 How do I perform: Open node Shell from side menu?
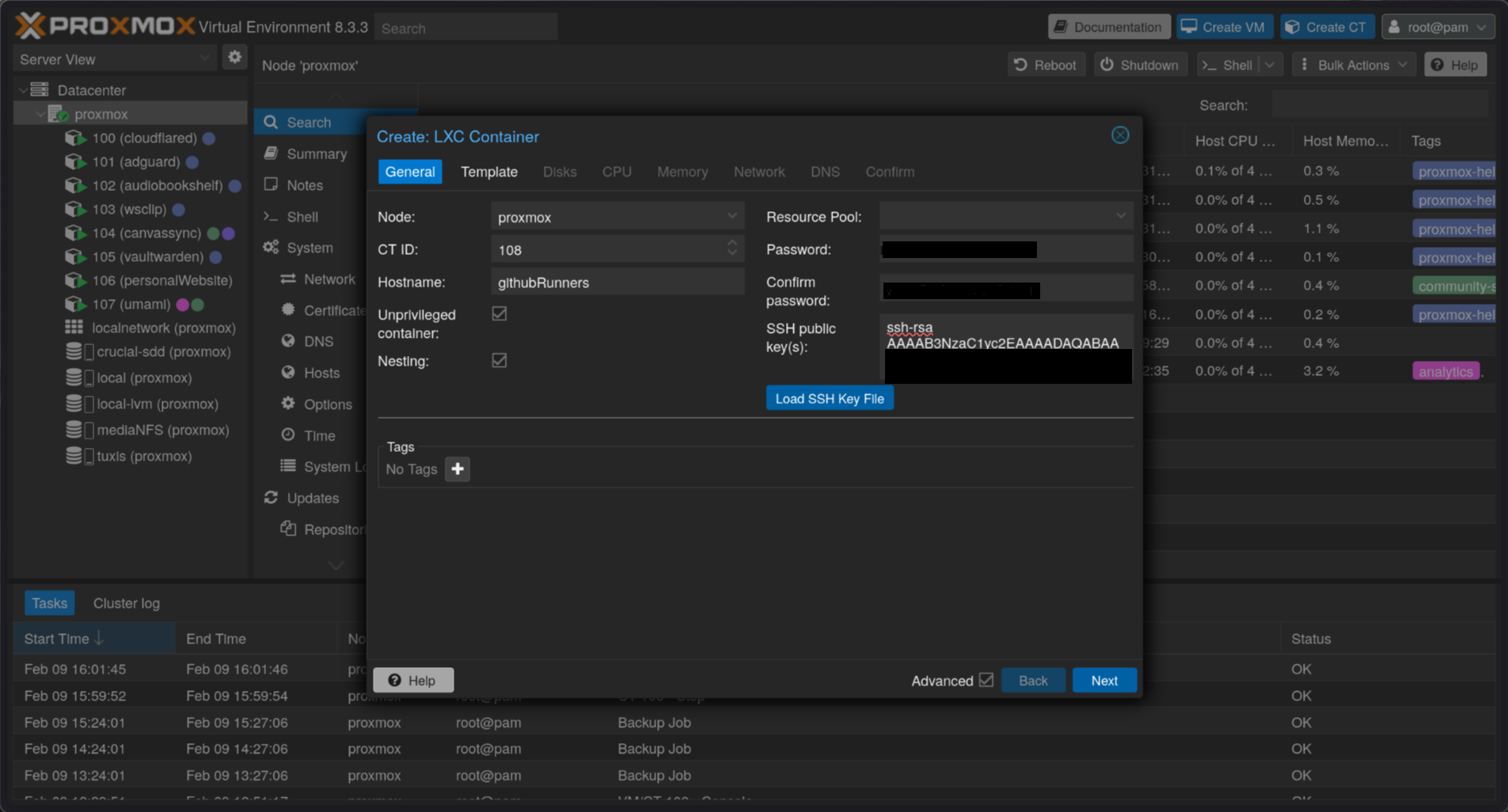pos(302,217)
